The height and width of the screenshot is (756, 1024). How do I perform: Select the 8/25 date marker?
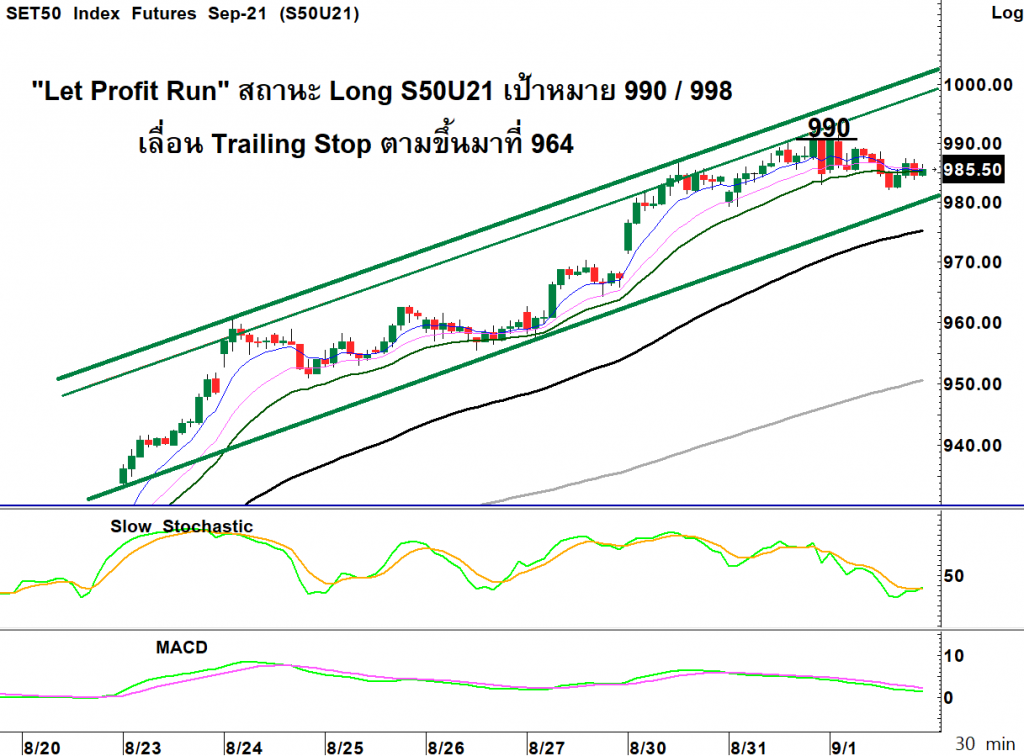click(344, 748)
